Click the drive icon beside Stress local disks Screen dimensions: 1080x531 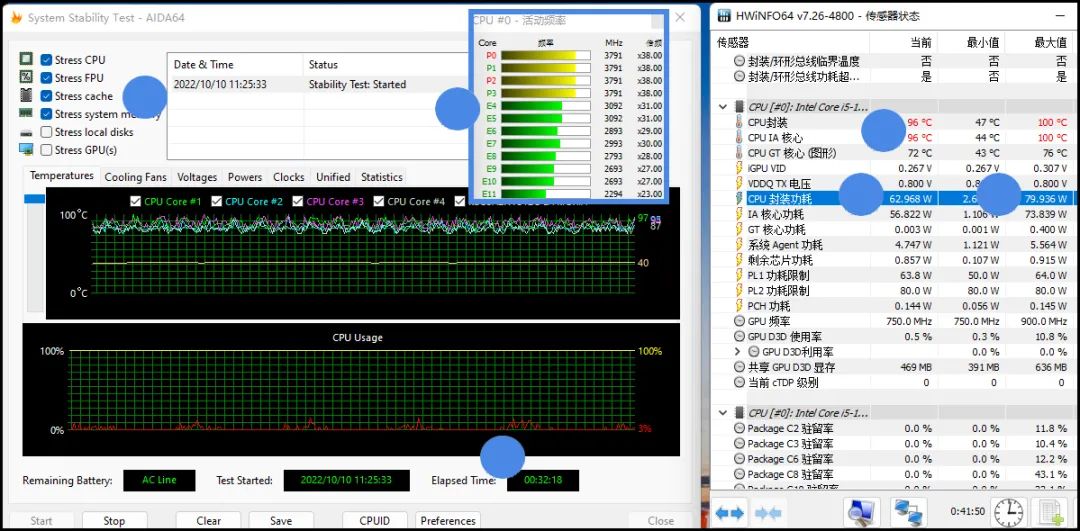coord(26,132)
